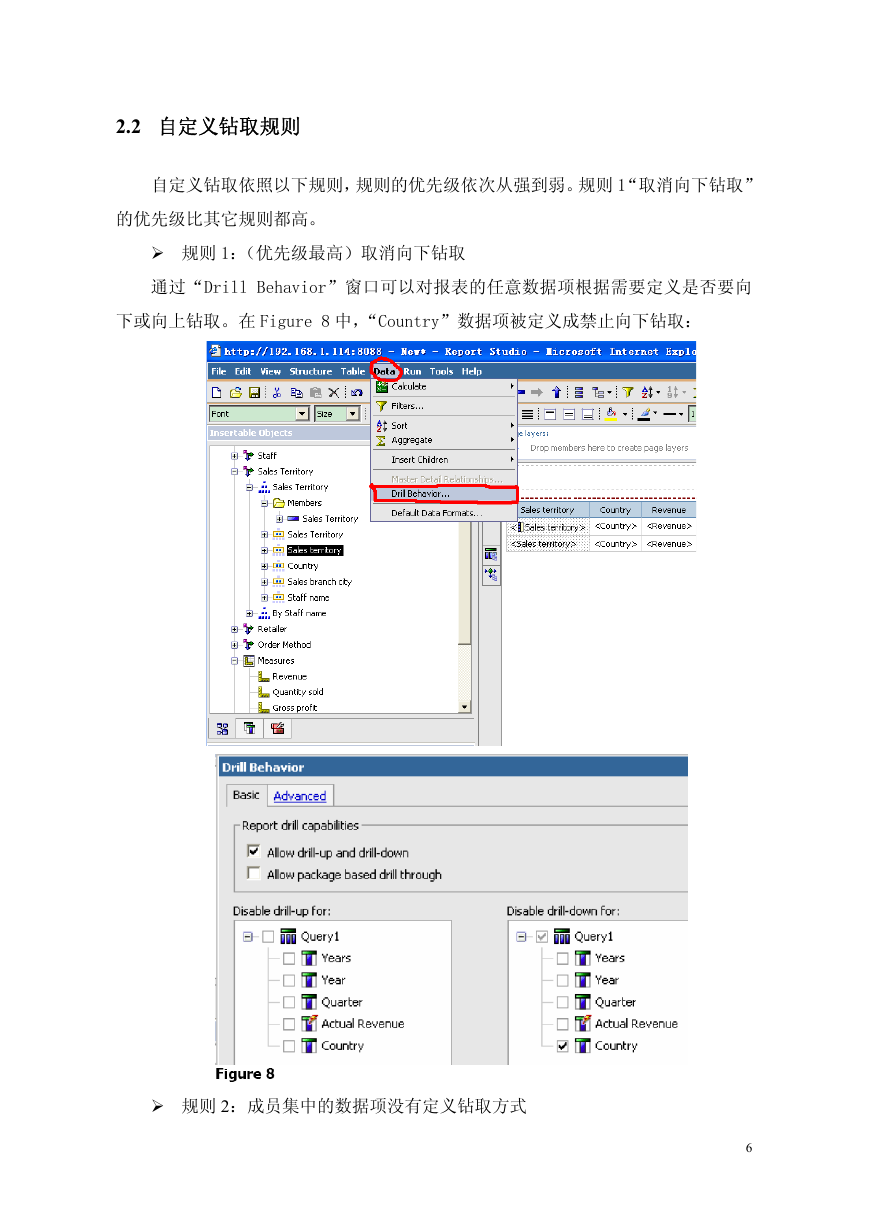Enable Allow package based drill through
The image size is (869, 1228).
point(253,874)
